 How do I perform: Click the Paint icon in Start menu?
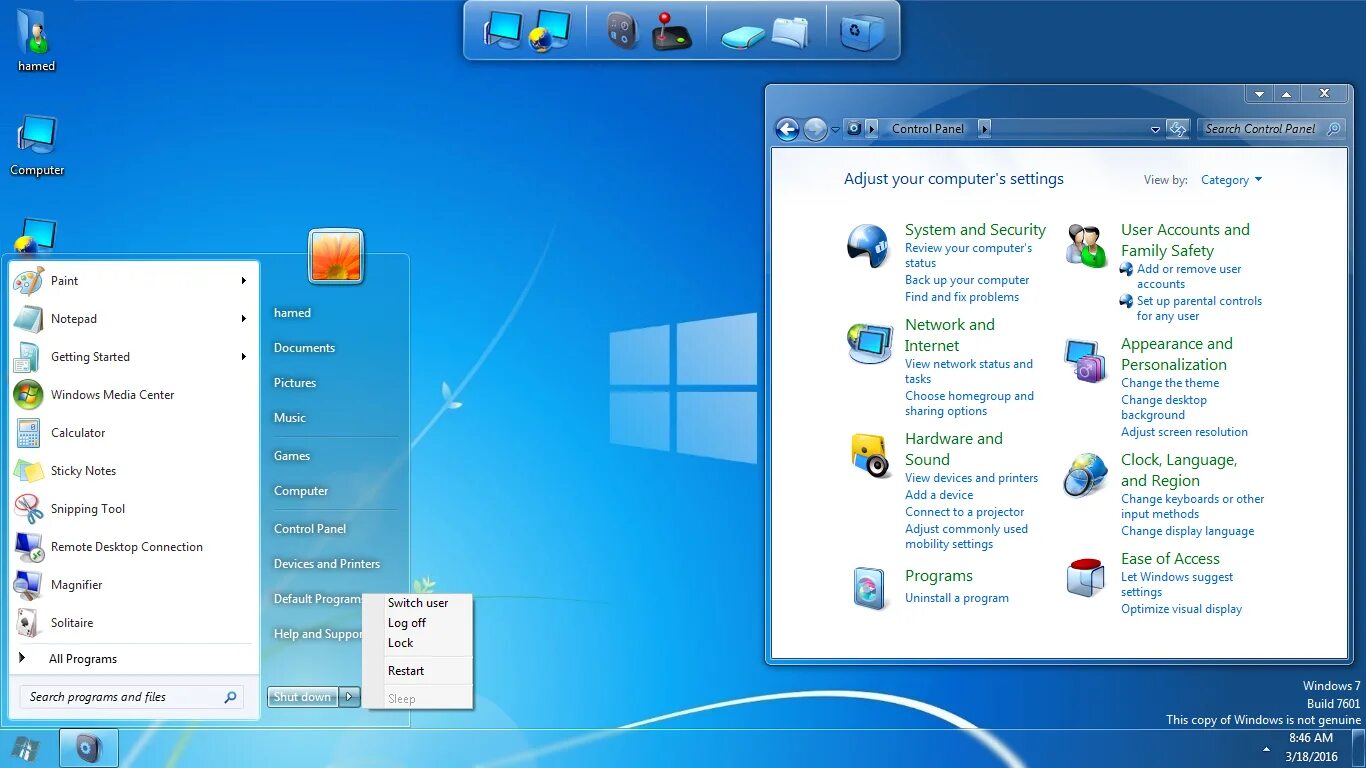pyautogui.click(x=28, y=281)
